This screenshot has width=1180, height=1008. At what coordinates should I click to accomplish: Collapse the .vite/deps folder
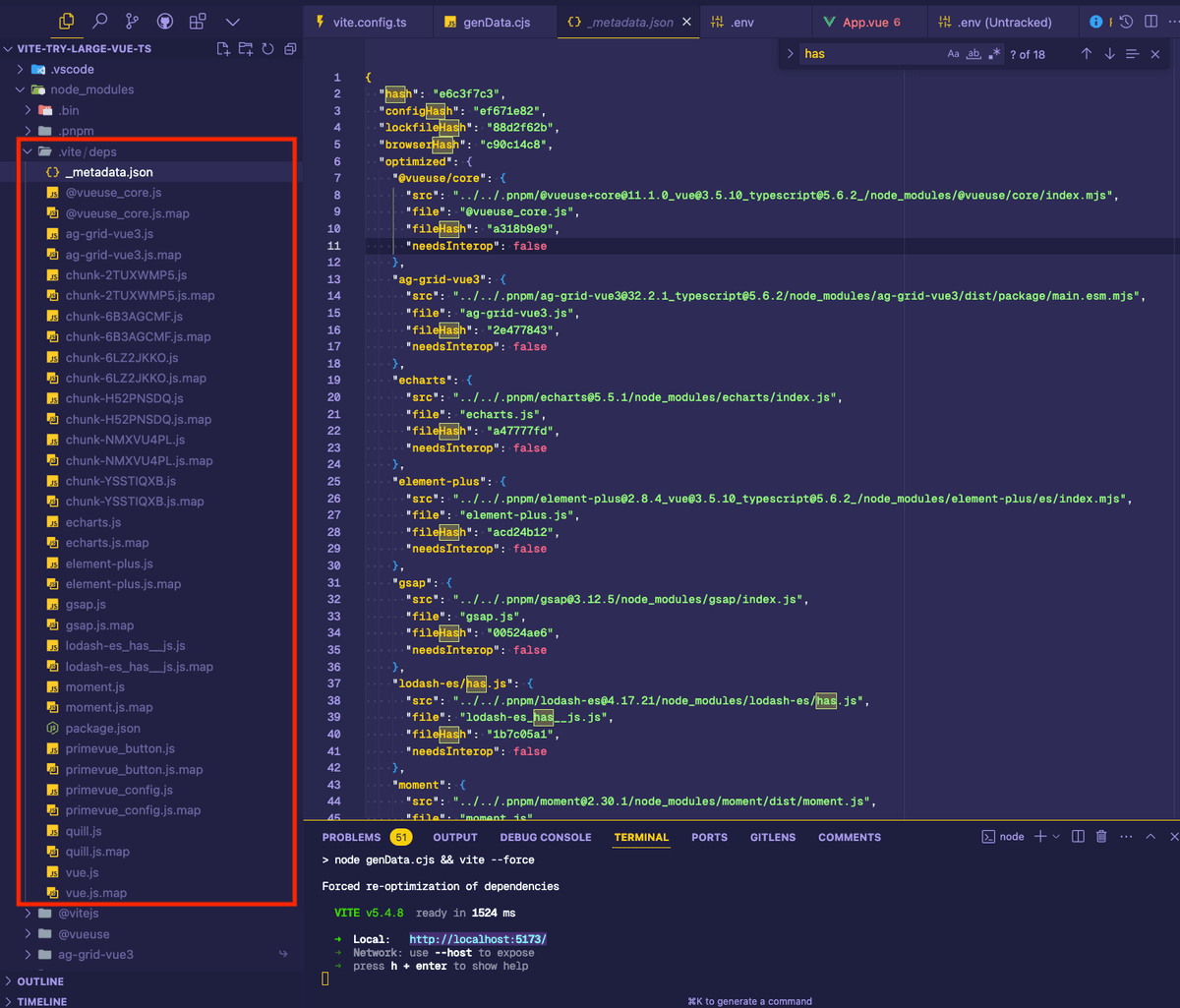coord(29,151)
